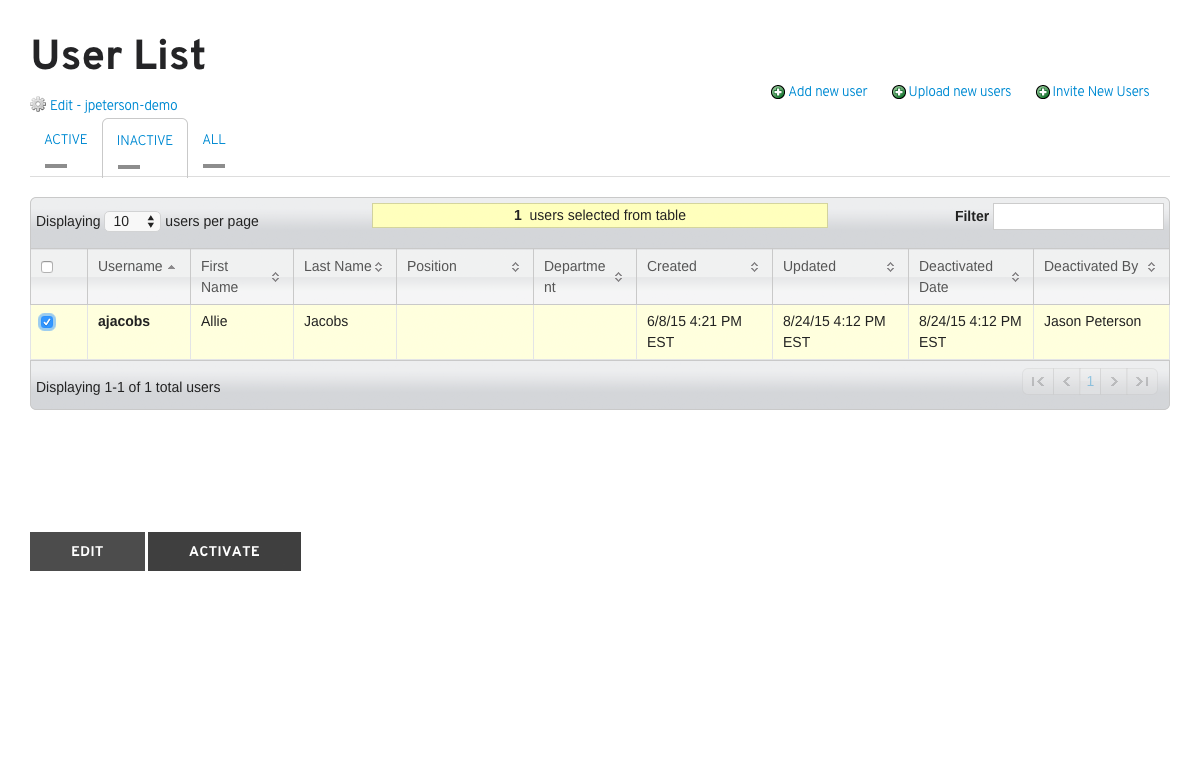This screenshot has height=761, width=1200.
Task: Click the green plus icon for Add new user
Action: pyautogui.click(x=778, y=92)
